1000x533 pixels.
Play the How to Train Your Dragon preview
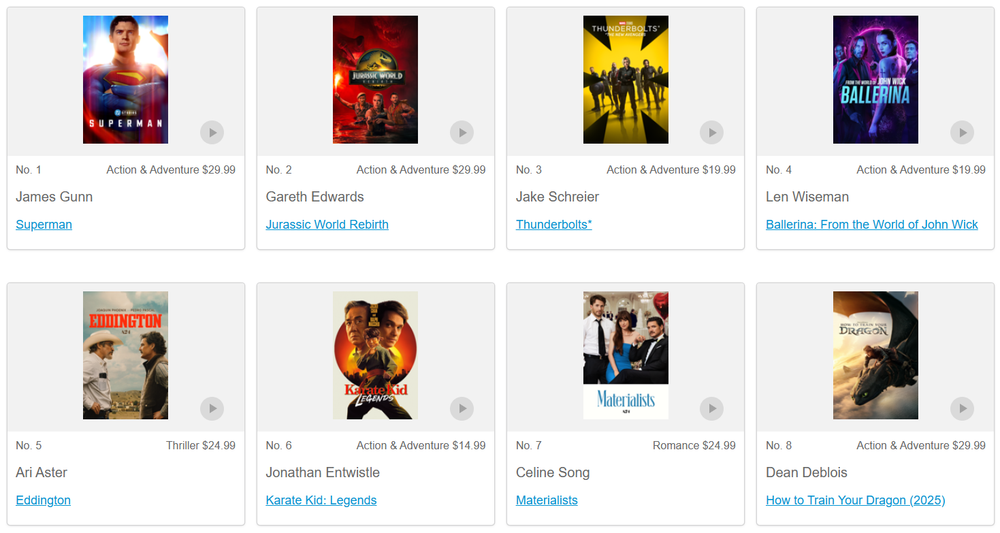click(962, 409)
